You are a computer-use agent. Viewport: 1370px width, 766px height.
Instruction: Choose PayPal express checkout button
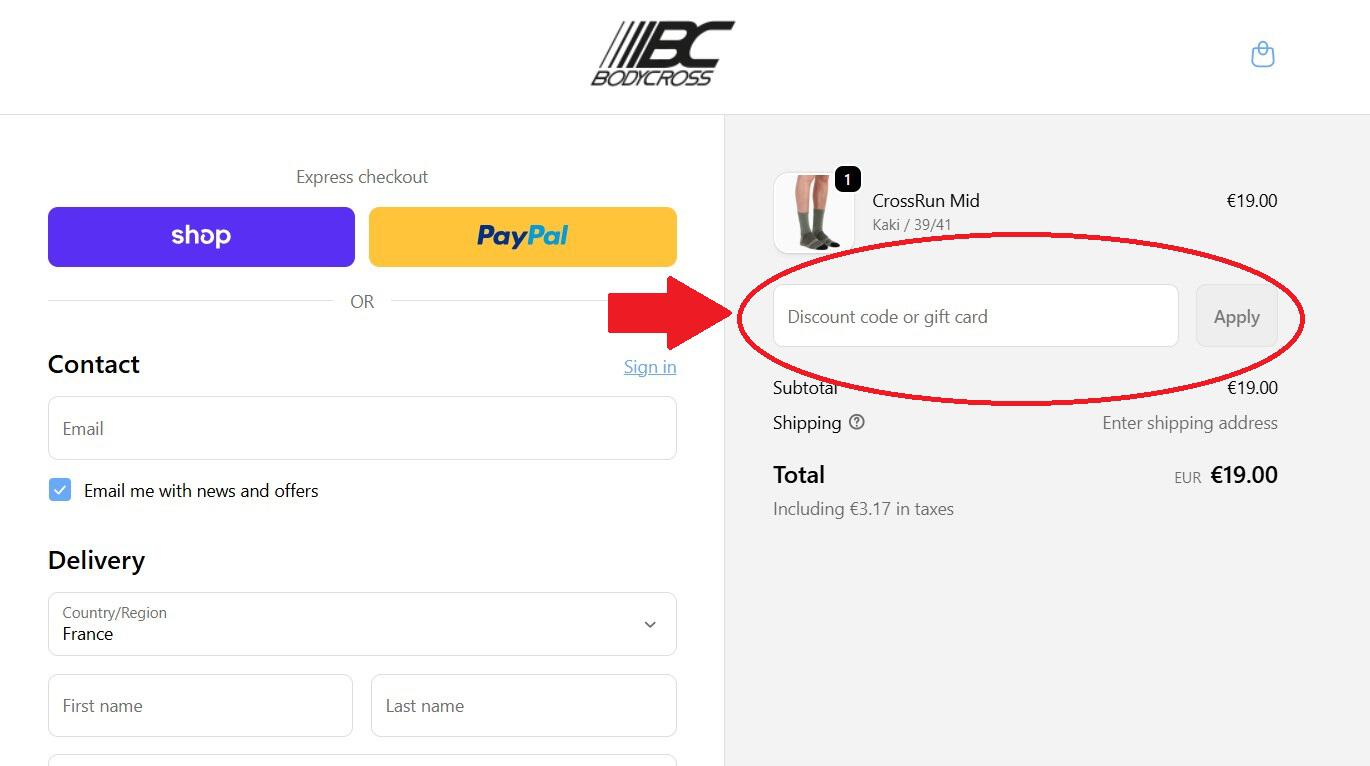(522, 237)
